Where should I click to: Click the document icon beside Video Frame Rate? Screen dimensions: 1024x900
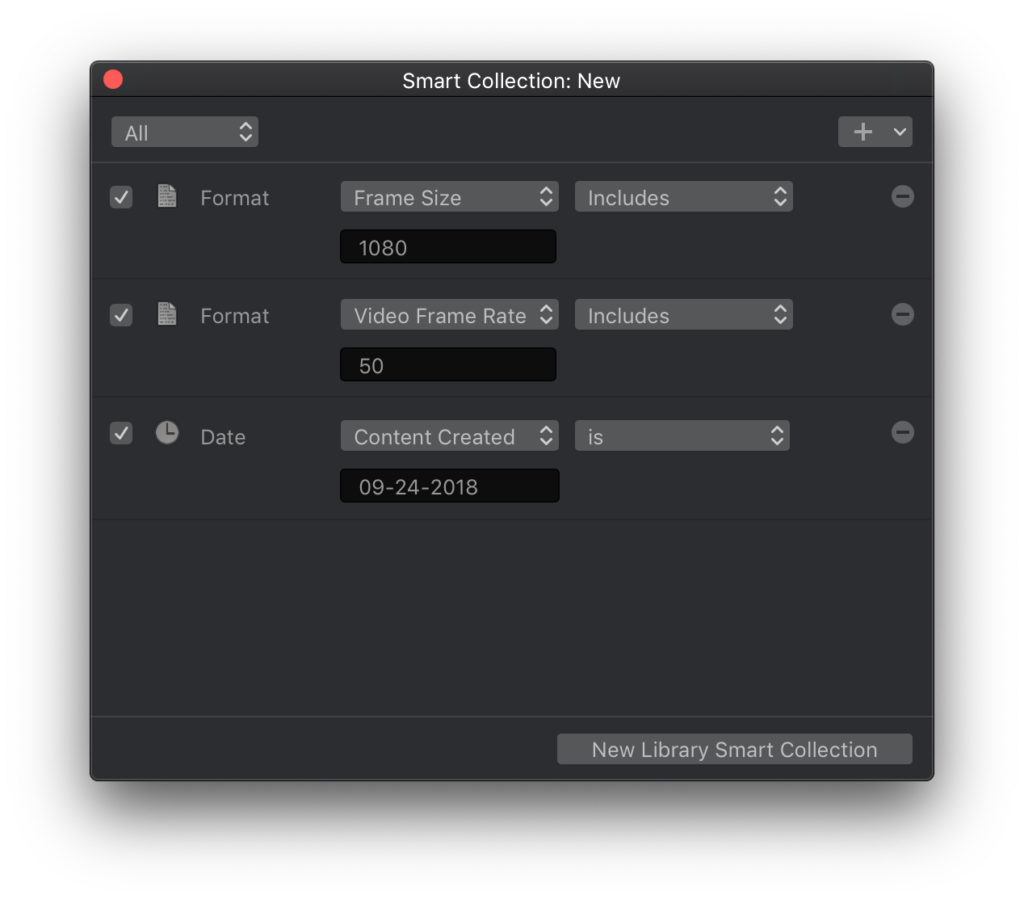click(x=167, y=314)
